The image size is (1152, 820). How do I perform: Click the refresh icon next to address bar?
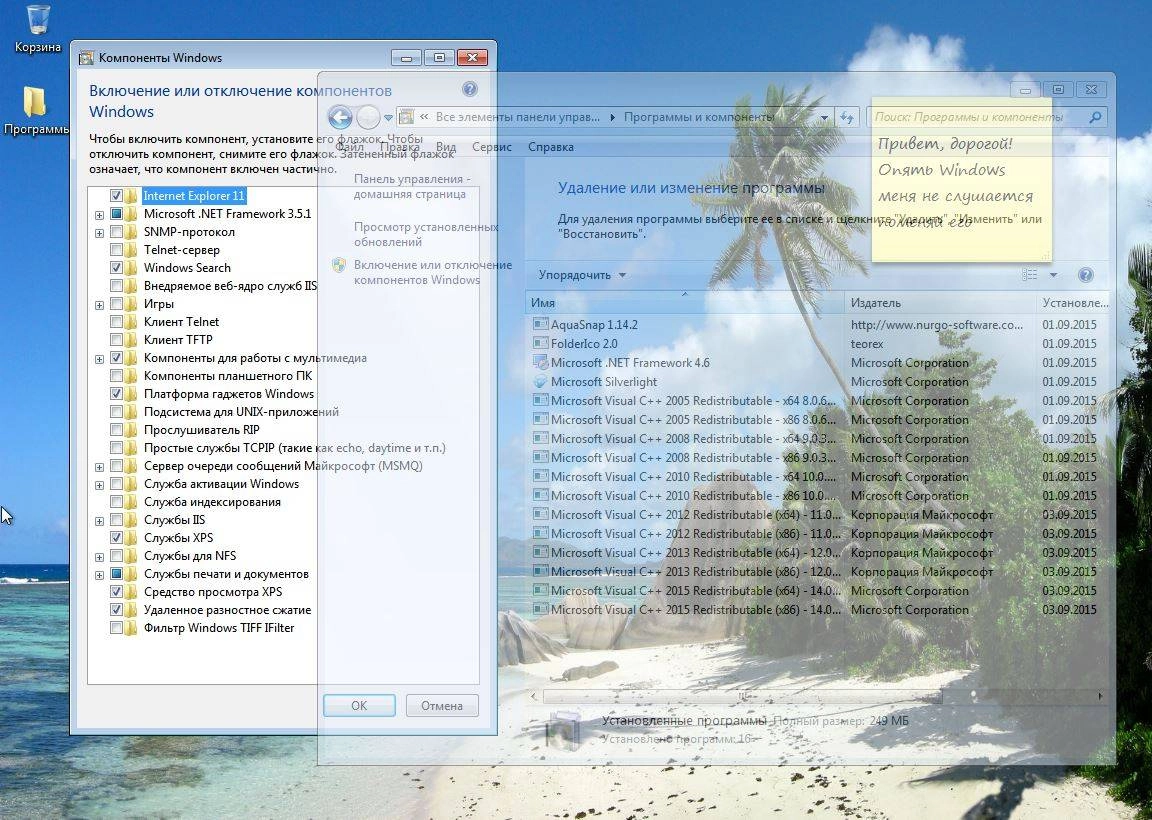point(847,117)
